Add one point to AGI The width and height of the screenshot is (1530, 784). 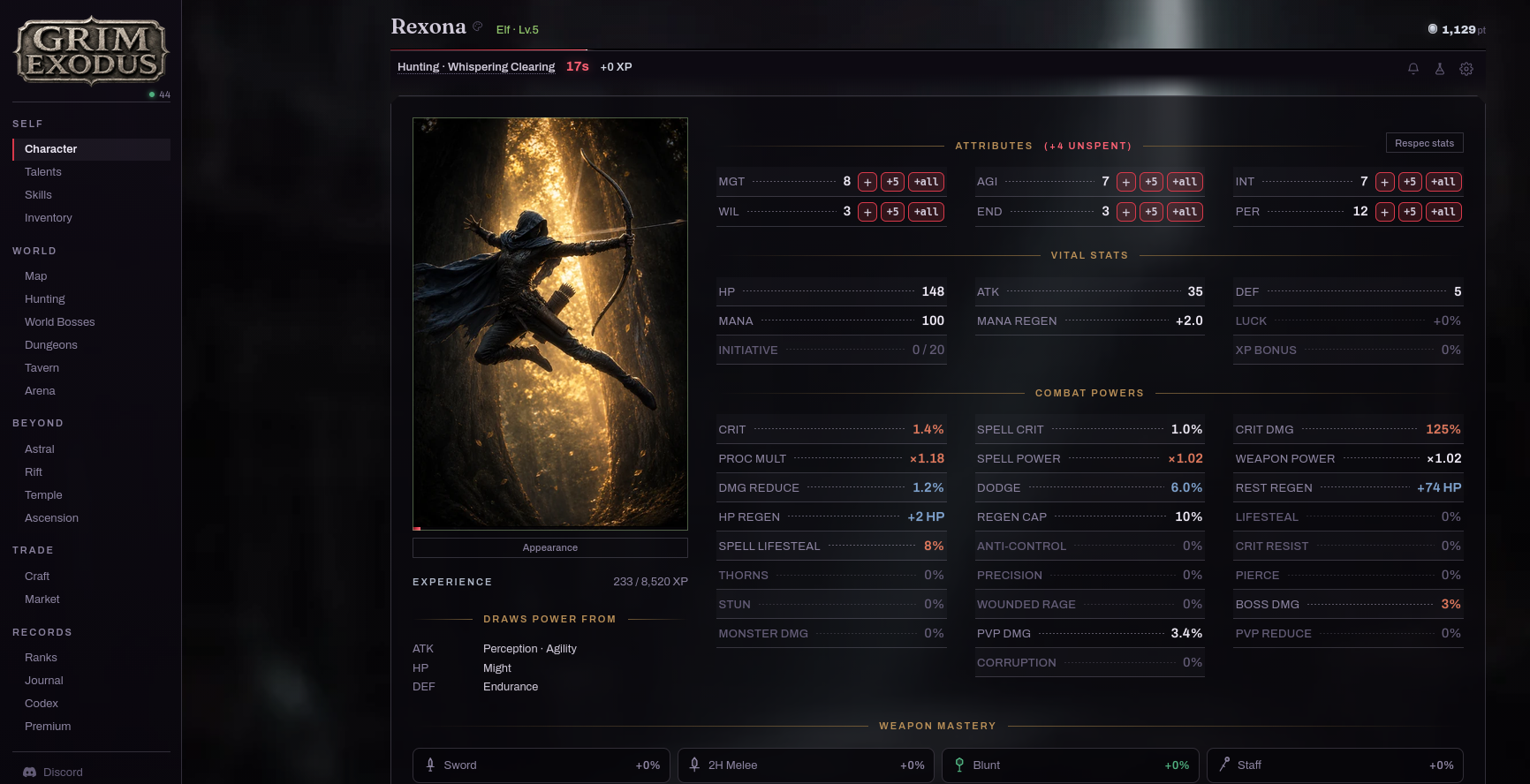click(1126, 182)
